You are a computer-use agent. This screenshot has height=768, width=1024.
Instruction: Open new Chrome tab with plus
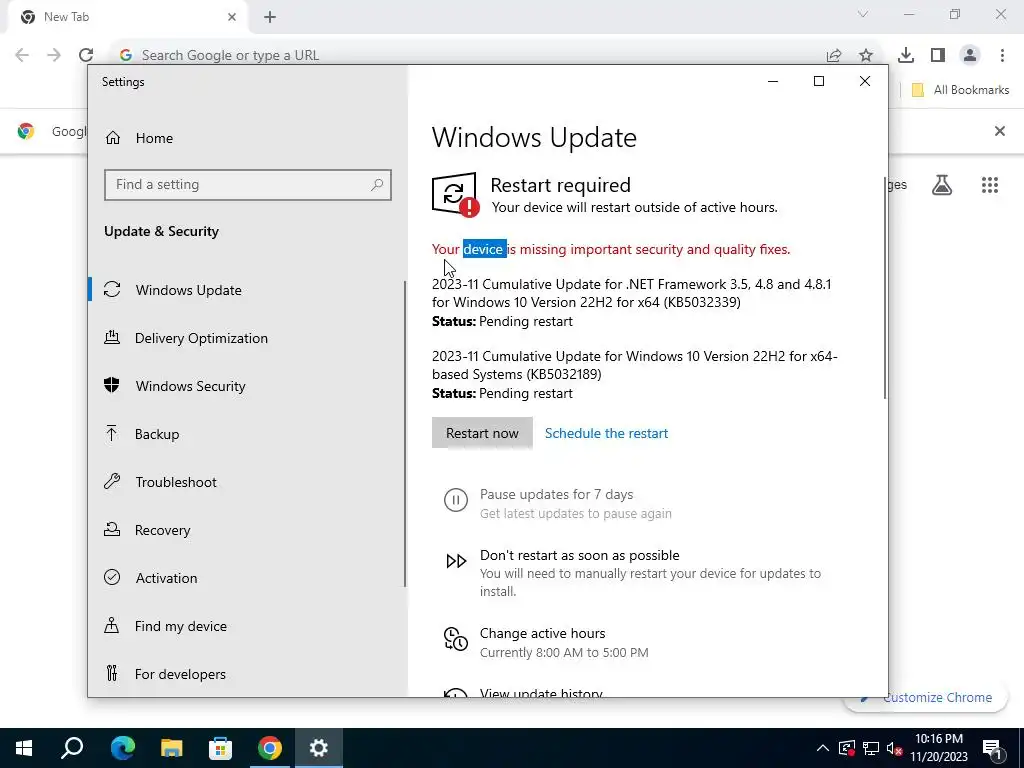270,17
